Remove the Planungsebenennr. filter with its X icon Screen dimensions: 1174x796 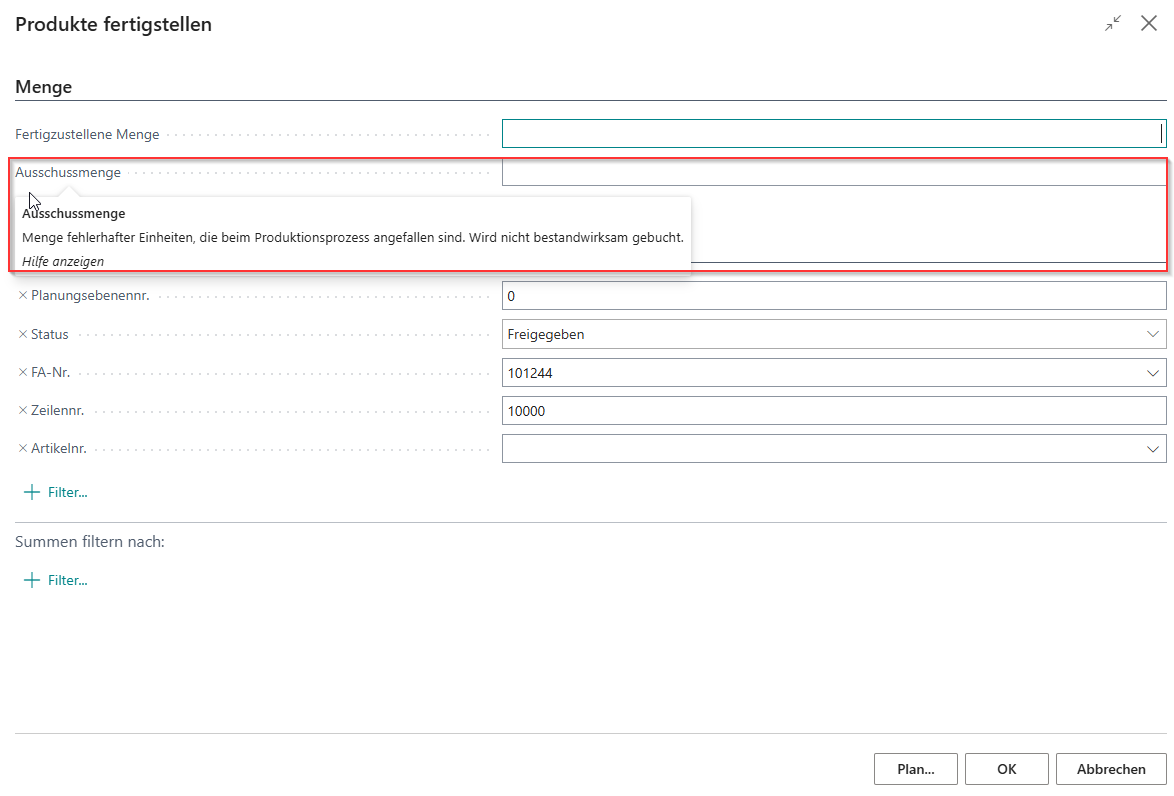(23, 296)
